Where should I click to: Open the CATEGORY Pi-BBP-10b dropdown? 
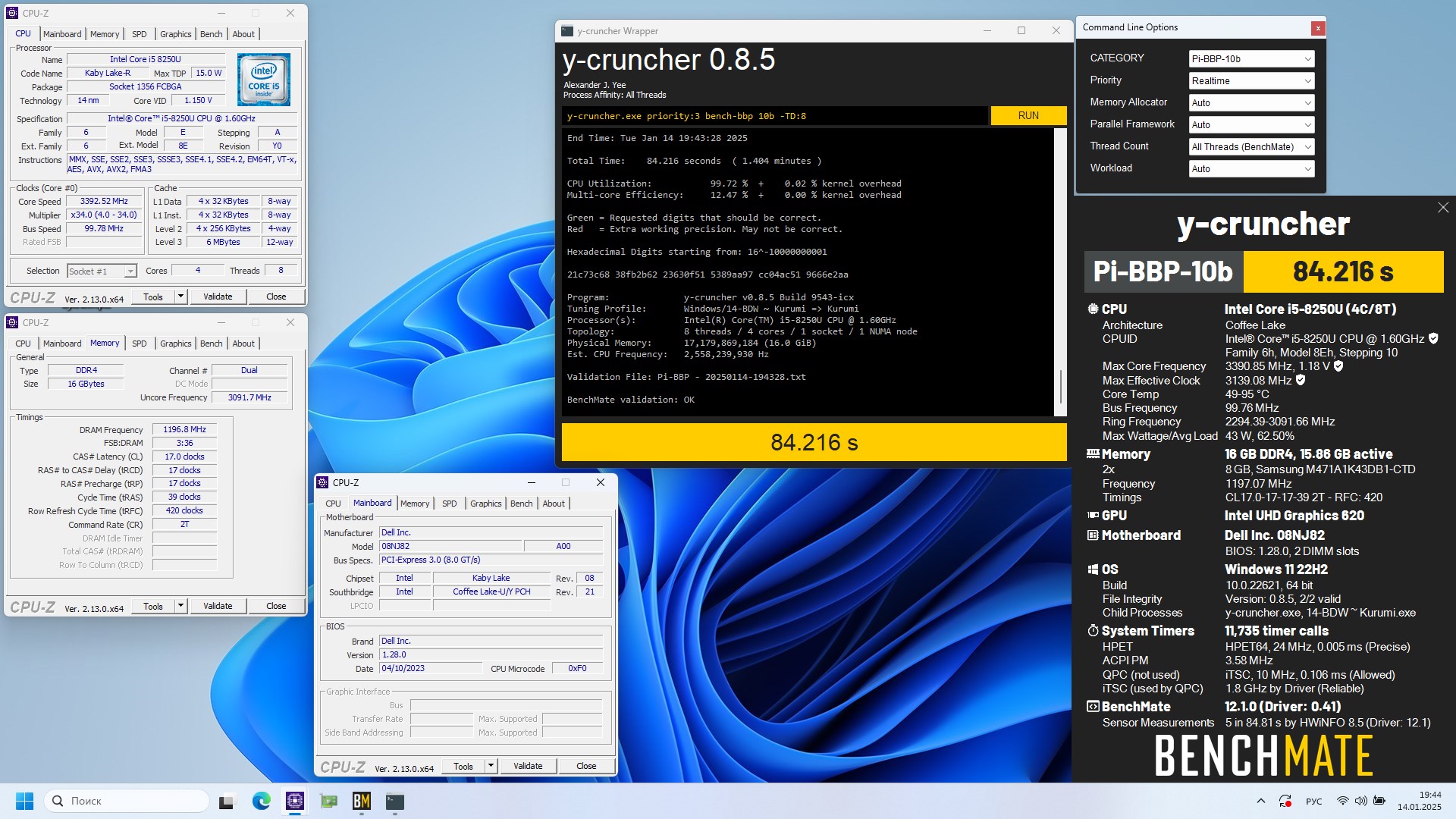click(1251, 58)
